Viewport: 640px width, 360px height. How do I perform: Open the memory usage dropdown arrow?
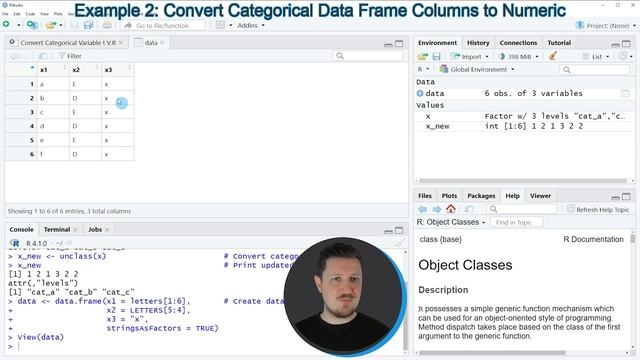[537, 57]
